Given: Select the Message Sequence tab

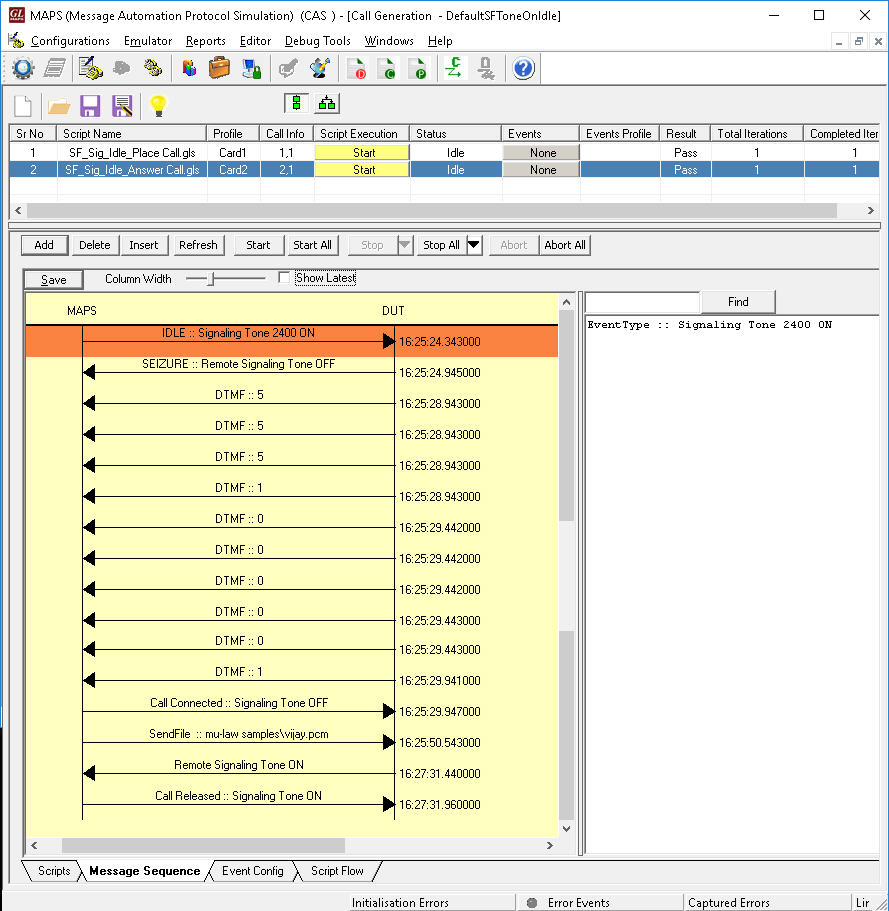Looking at the screenshot, I should pos(145,871).
